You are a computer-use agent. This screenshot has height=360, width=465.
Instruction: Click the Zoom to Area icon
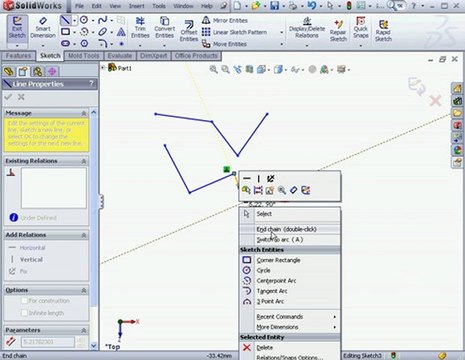[226, 70]
